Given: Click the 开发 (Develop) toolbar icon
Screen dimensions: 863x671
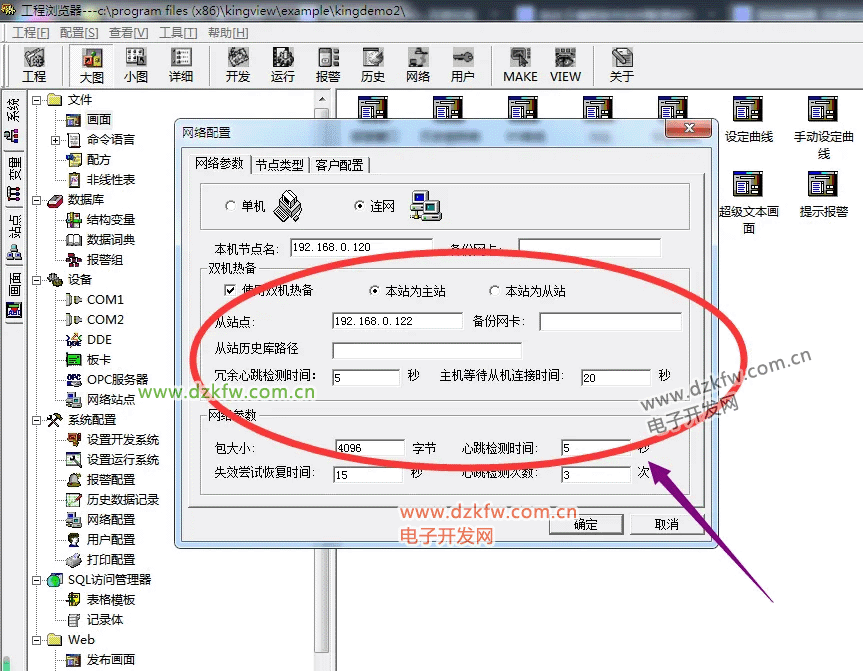Looking at the screenshot, I should [x=238, y=65].
